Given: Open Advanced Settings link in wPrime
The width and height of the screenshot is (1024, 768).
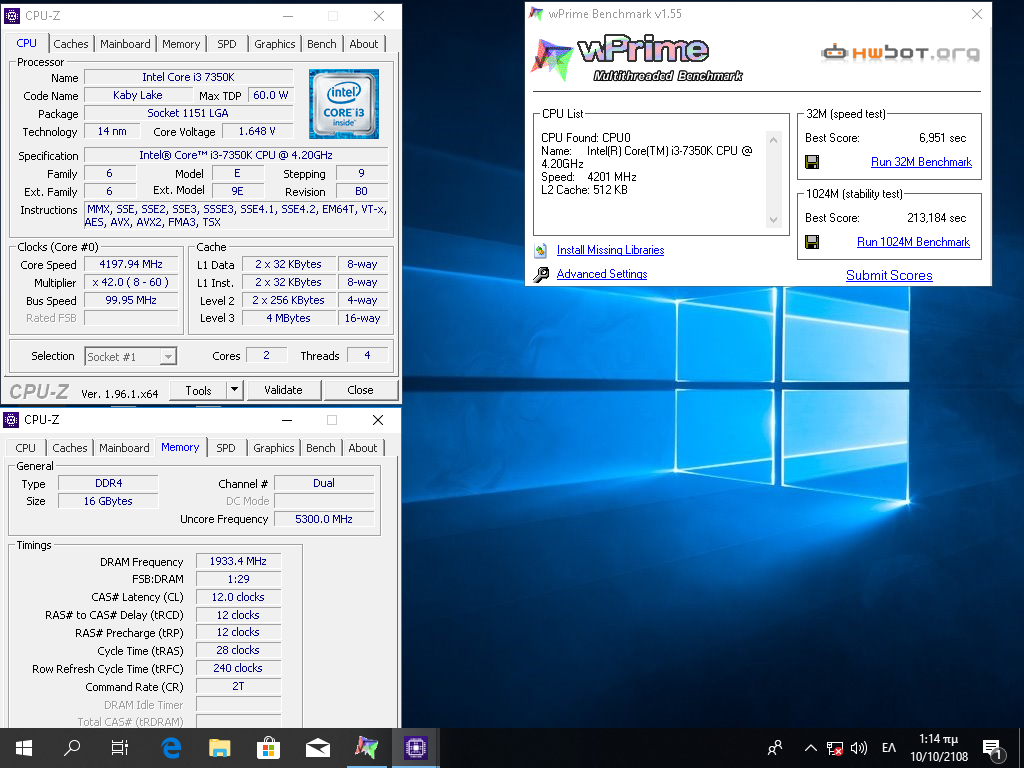Looking at the screenshot, I should point(601,274).
